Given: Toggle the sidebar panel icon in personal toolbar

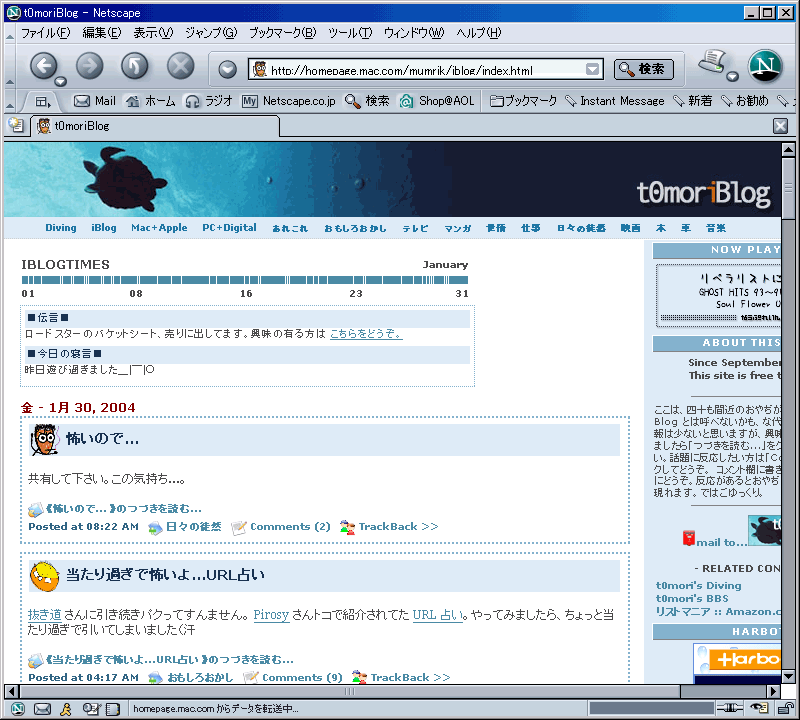Looking at the screenshot, I should tap(42, 102).
